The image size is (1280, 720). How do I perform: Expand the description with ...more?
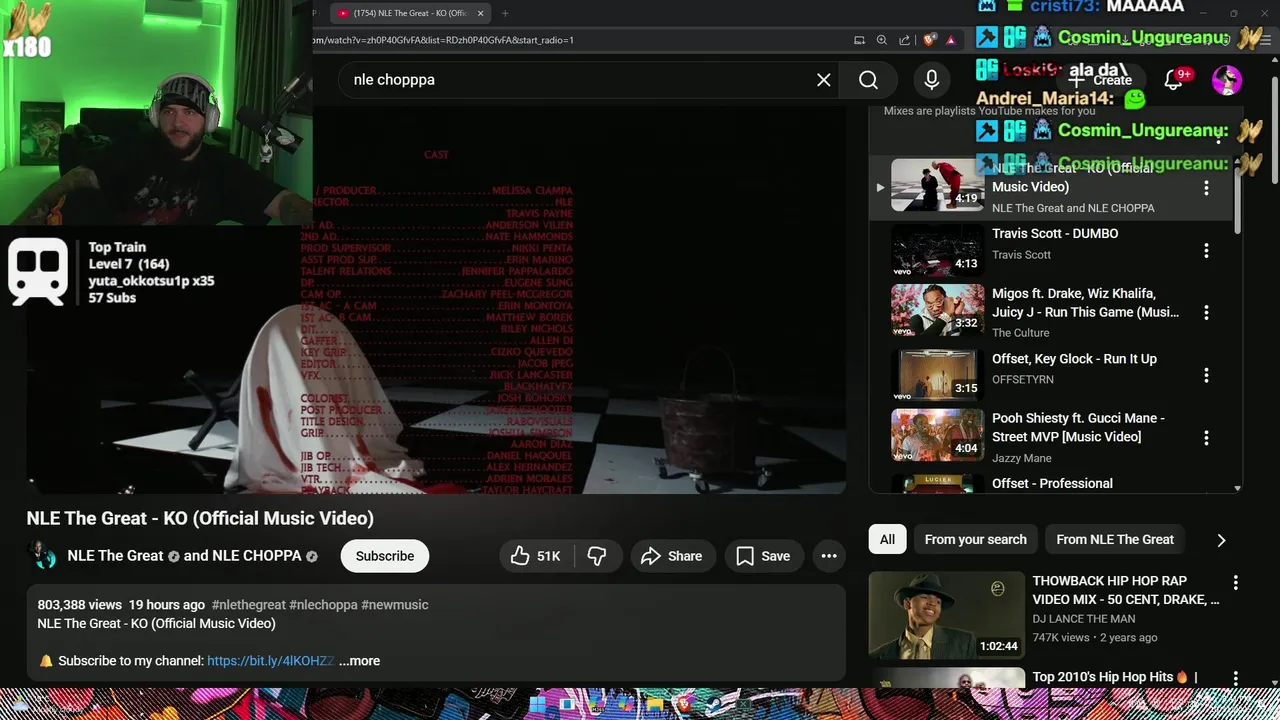(x=359, y=661)
